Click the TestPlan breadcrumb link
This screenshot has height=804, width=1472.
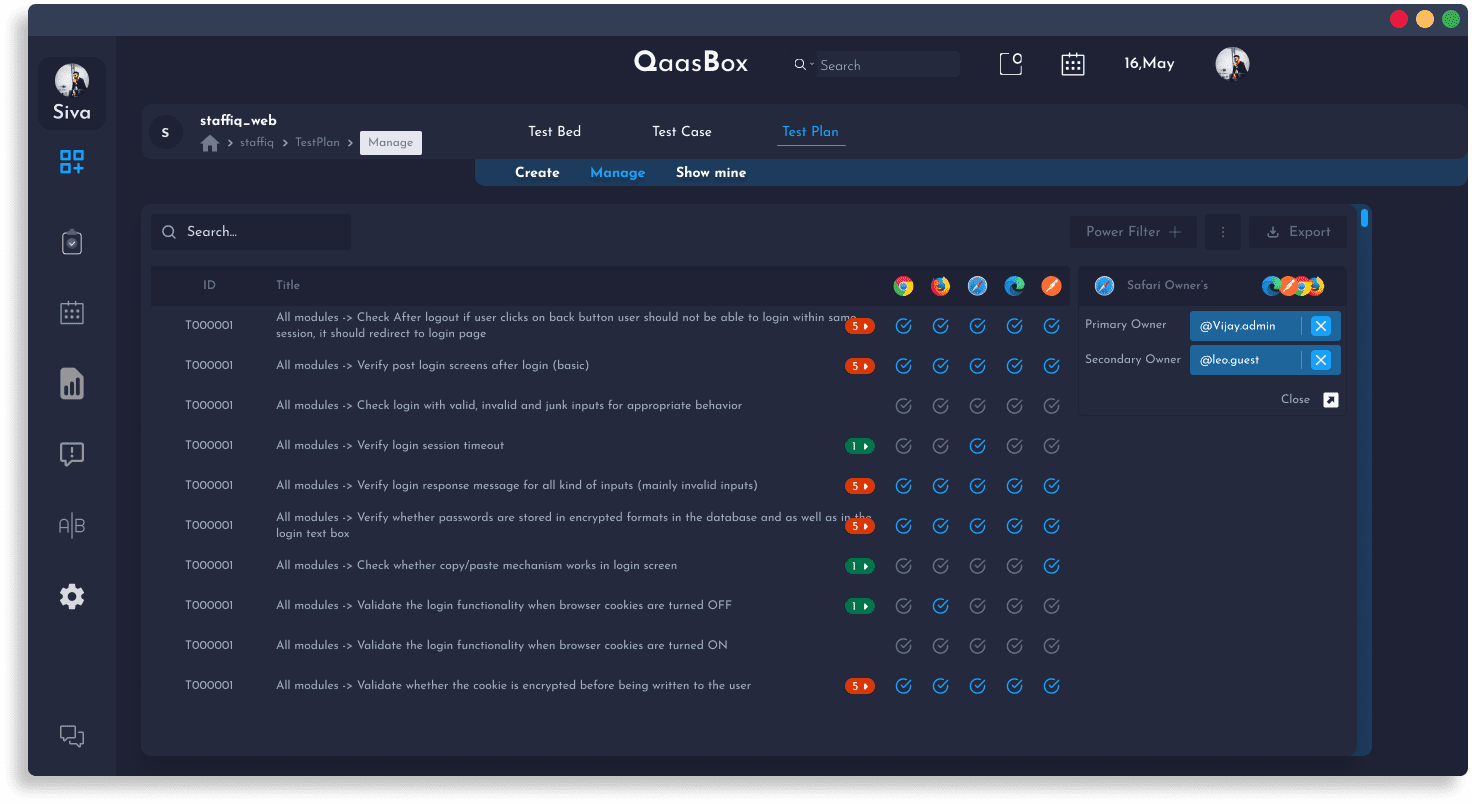[x=317, y=143]
